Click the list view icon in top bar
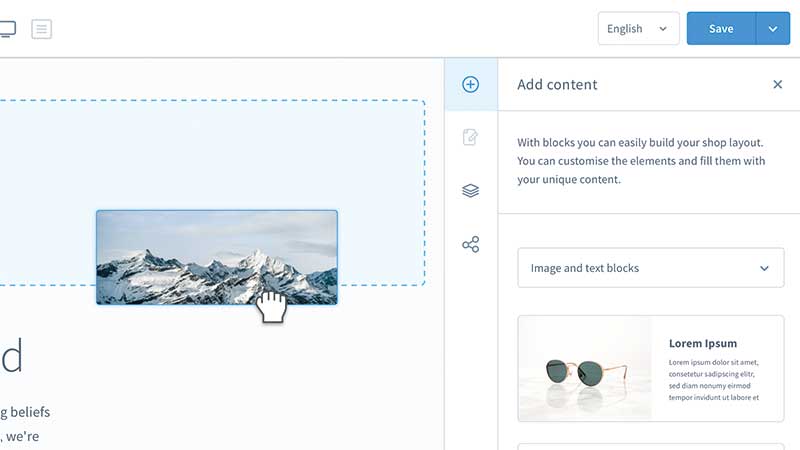Image resolution: width=800 pixels, height=450 pixels. (41, 29)
